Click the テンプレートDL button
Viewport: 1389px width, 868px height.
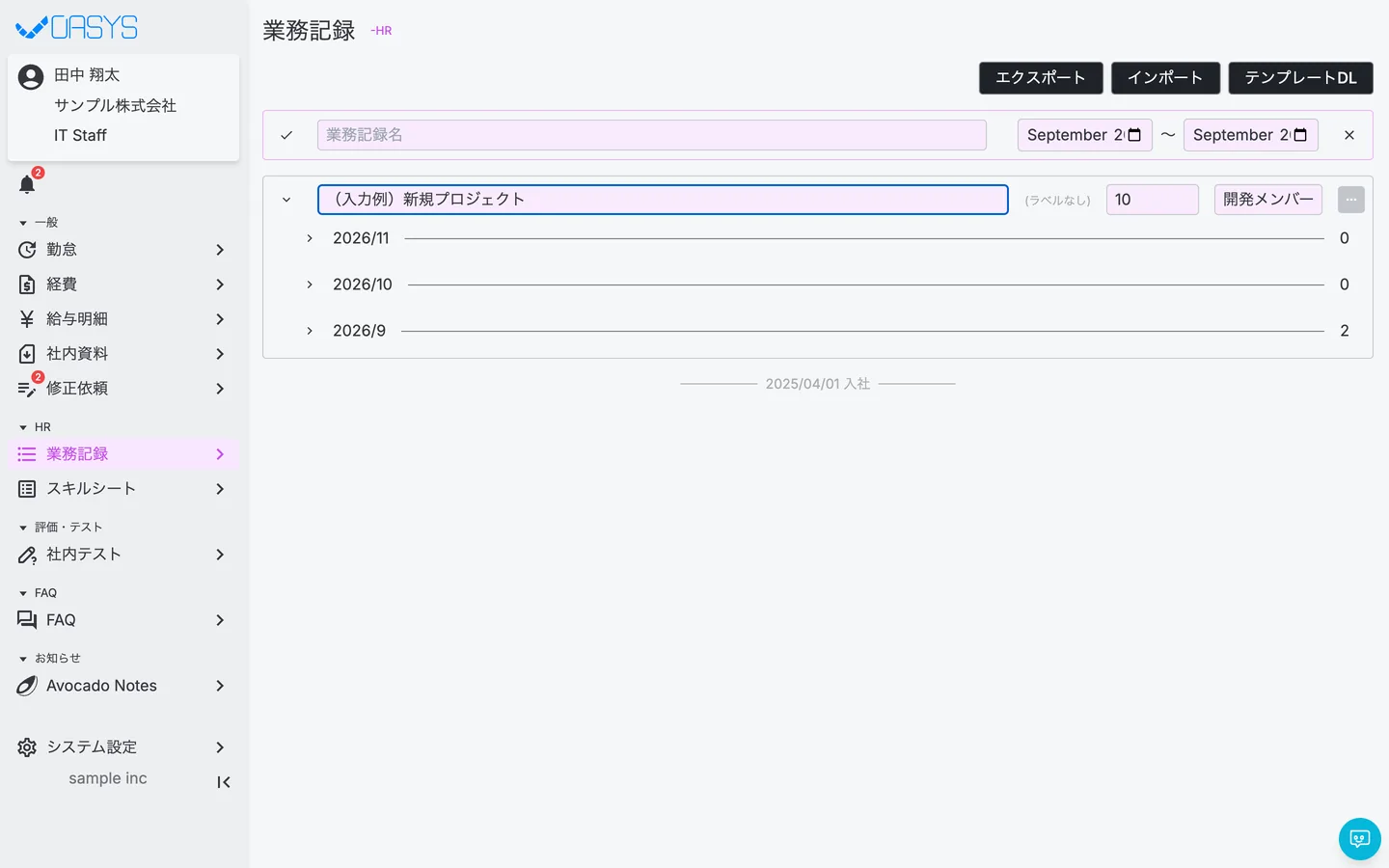coord(1300,78)
